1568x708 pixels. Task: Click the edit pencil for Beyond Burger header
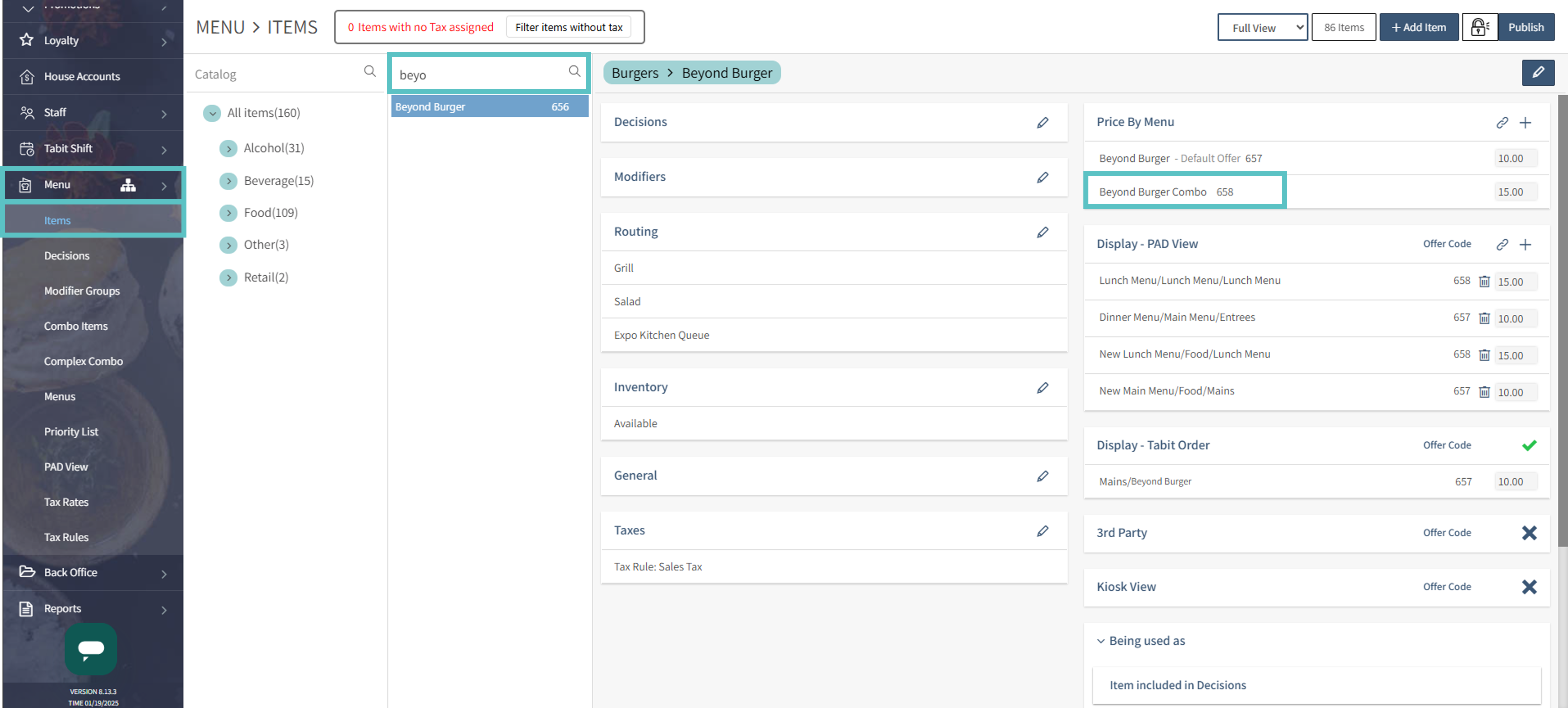coord(1537,73)
